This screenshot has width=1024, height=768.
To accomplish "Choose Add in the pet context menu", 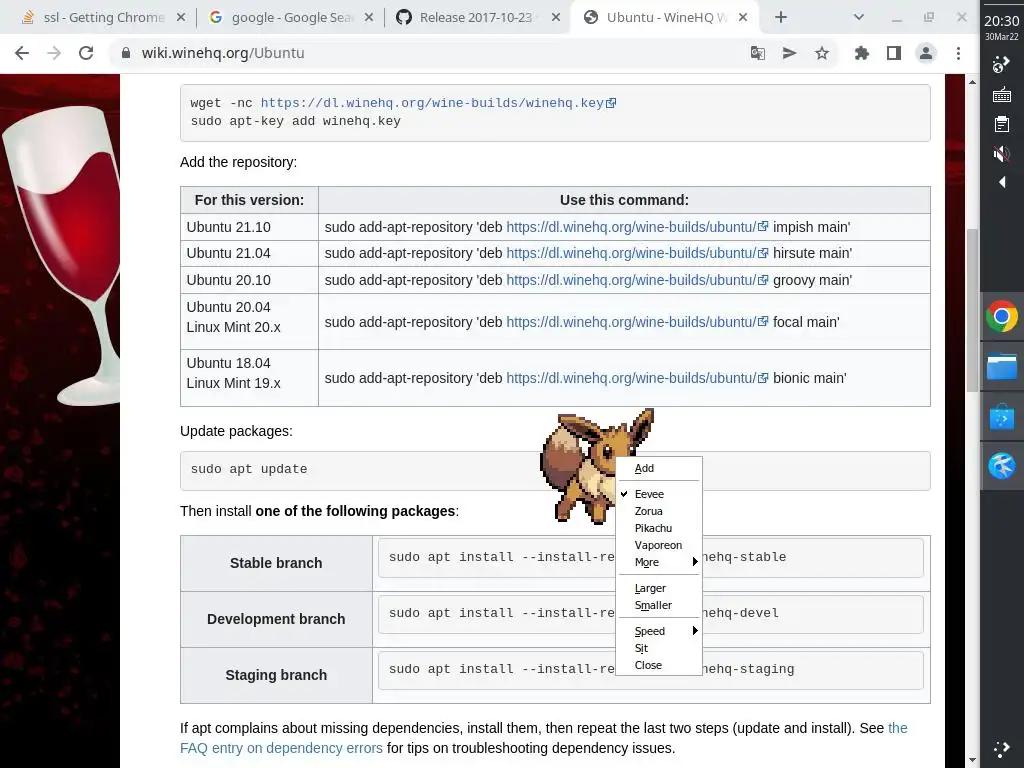I will coord(658,468).
